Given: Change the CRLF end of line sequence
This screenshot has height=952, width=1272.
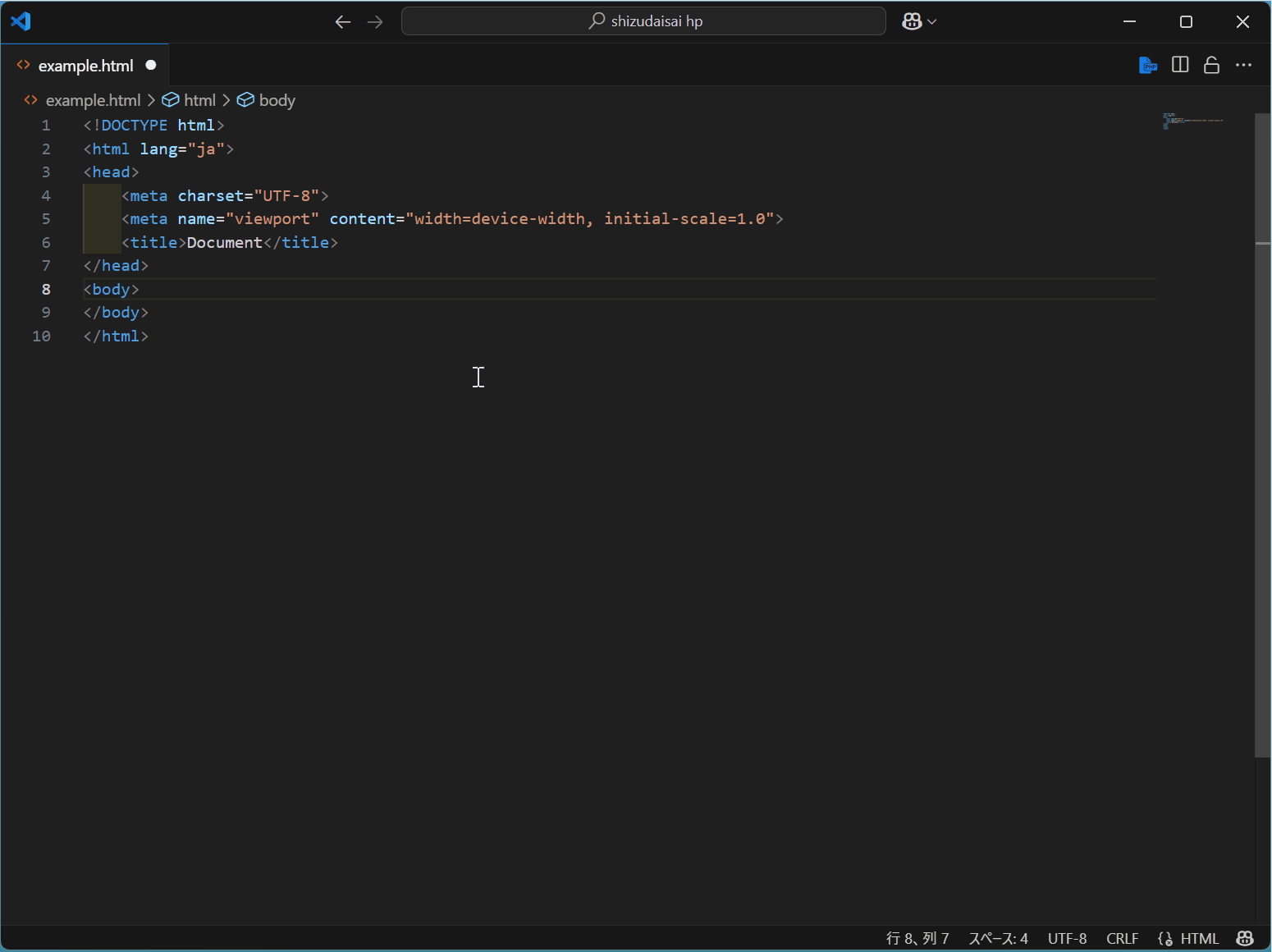Looking at the screenshot, I should tap(1122, 938).
